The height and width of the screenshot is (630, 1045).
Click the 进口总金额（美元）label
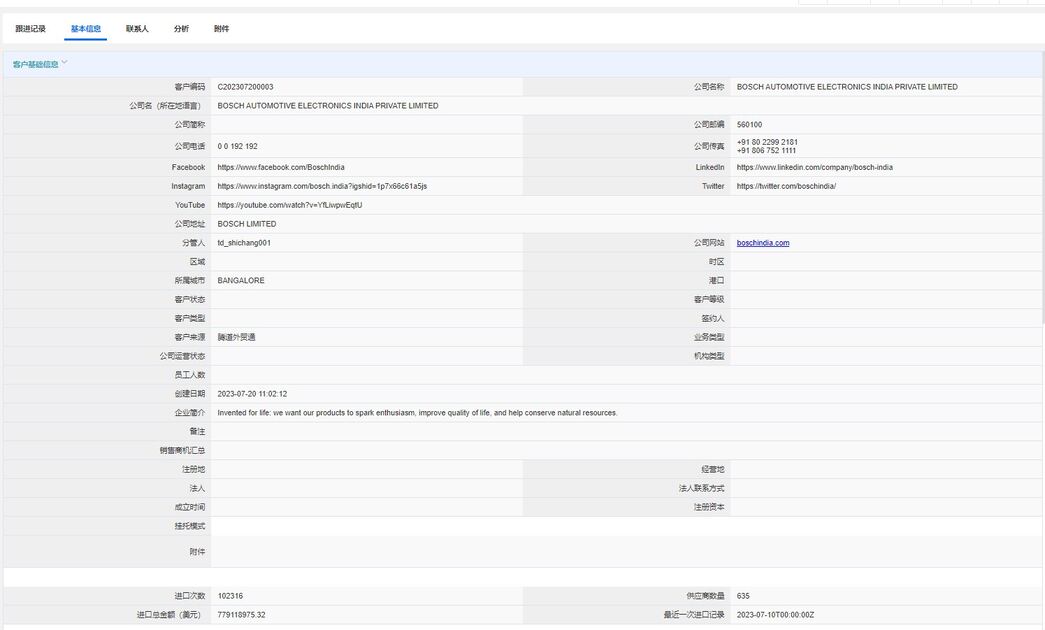click(169, 615)
